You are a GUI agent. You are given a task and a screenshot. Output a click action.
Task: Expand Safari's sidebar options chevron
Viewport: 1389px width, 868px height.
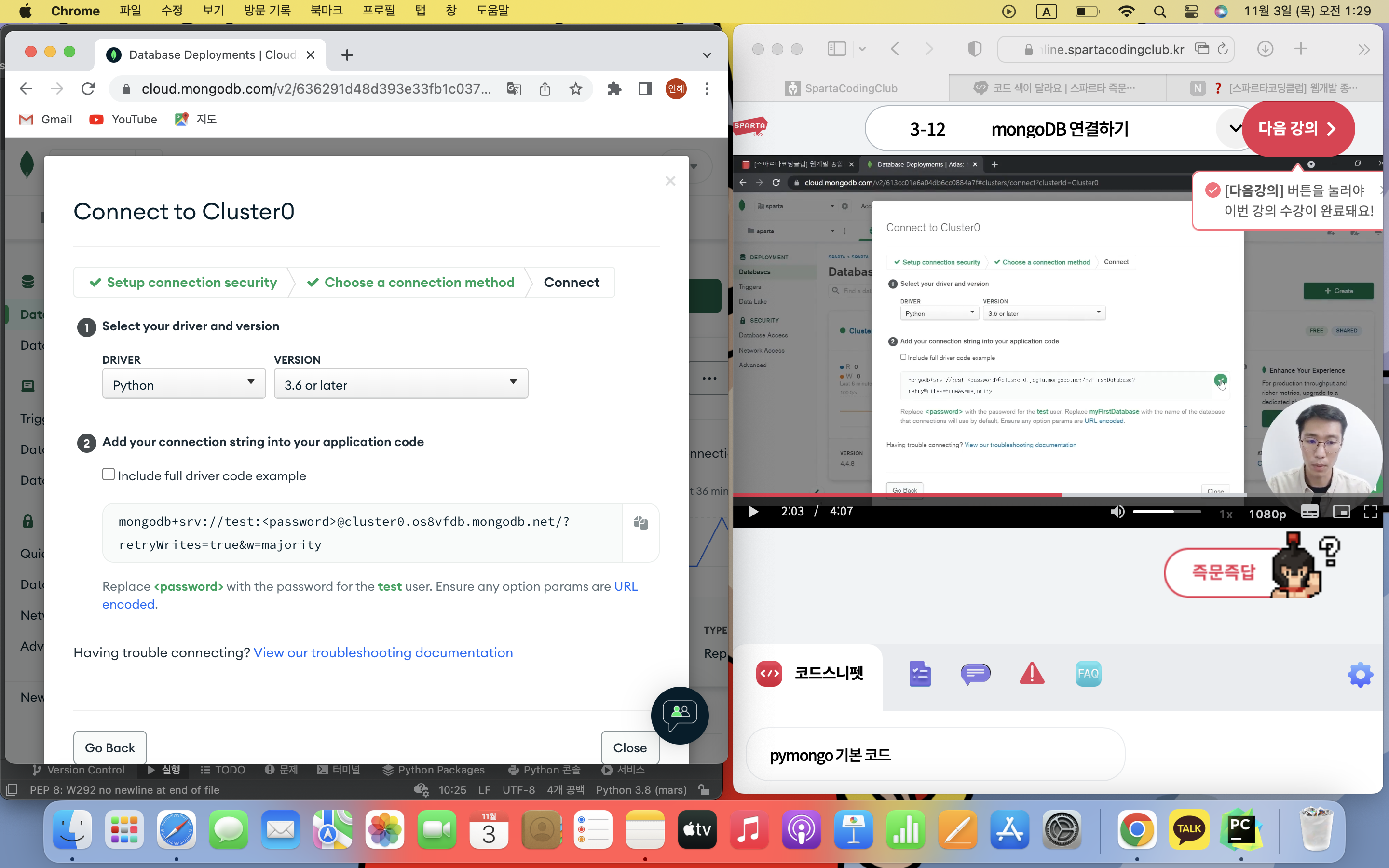click(862, 49)
